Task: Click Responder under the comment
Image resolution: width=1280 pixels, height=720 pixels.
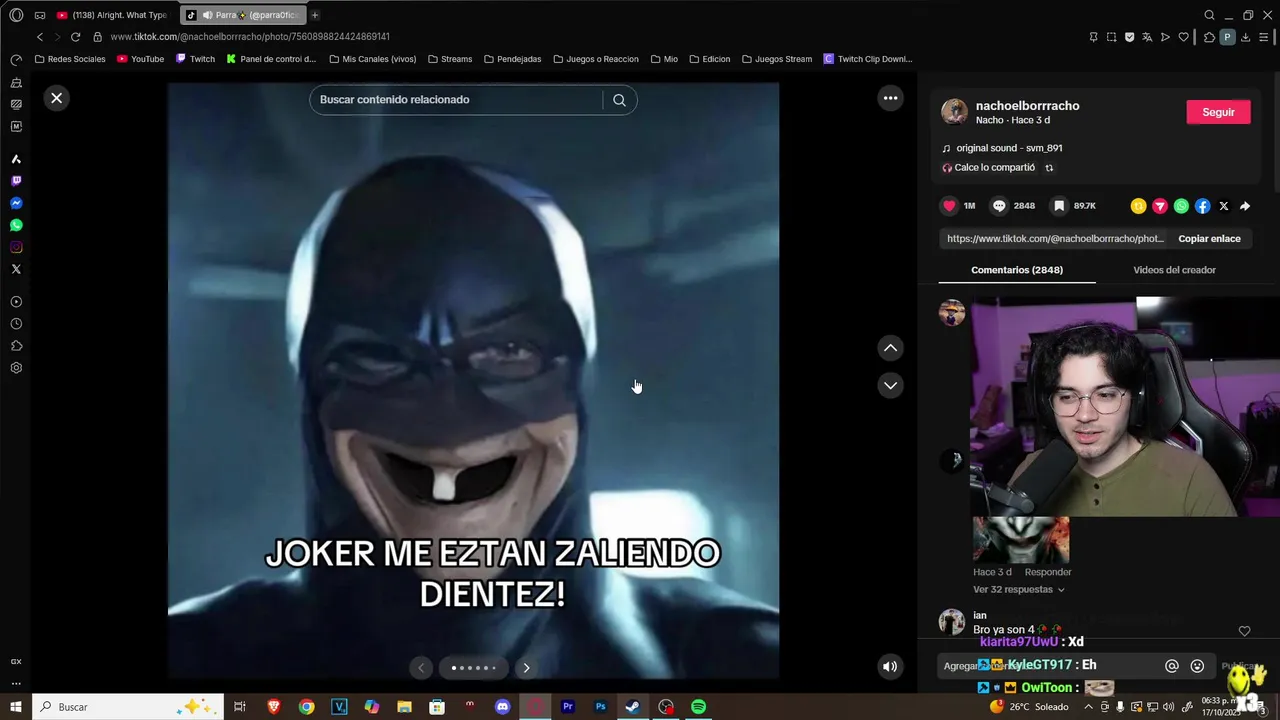Action: pos(1048,572)
